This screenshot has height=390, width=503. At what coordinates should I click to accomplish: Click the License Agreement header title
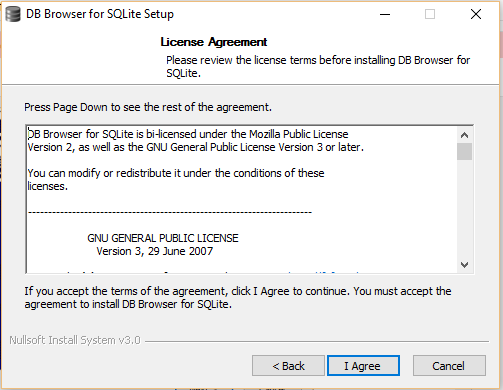[214, 42]
